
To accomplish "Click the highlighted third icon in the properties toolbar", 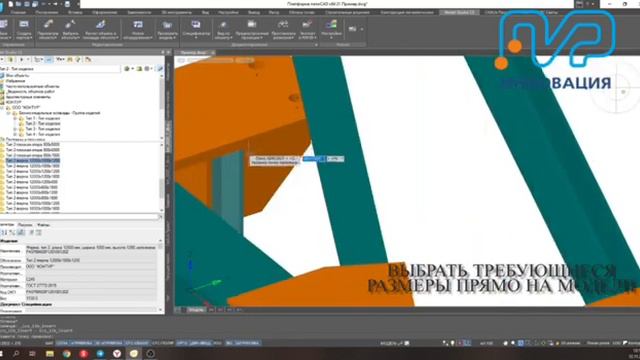I will click(x=21, y=233).
